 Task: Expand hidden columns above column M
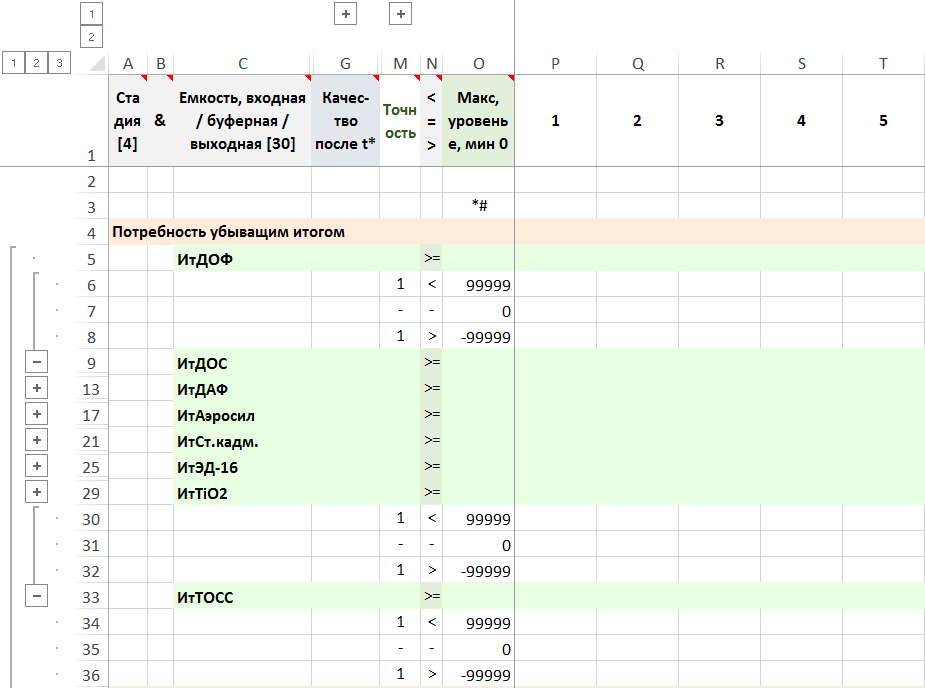click(400, 14)
